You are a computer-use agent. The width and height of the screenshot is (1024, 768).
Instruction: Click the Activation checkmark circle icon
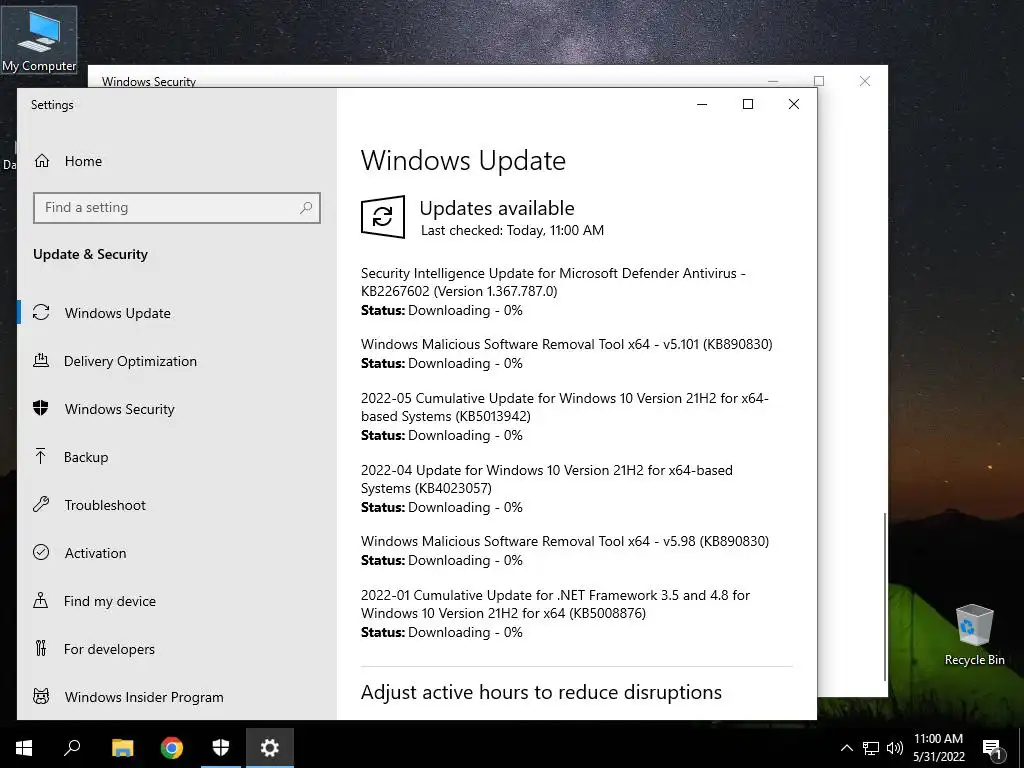(x=41, y=552)
